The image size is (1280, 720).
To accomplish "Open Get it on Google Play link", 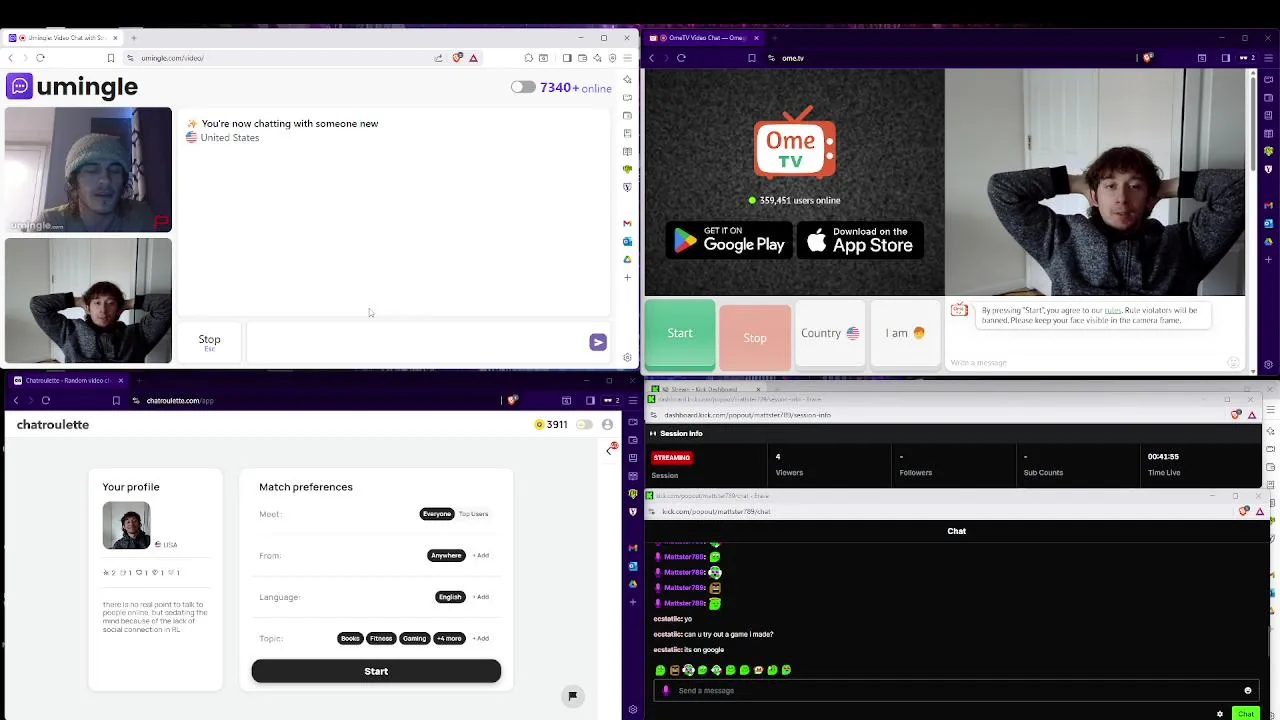I will (x=729, y=240).
